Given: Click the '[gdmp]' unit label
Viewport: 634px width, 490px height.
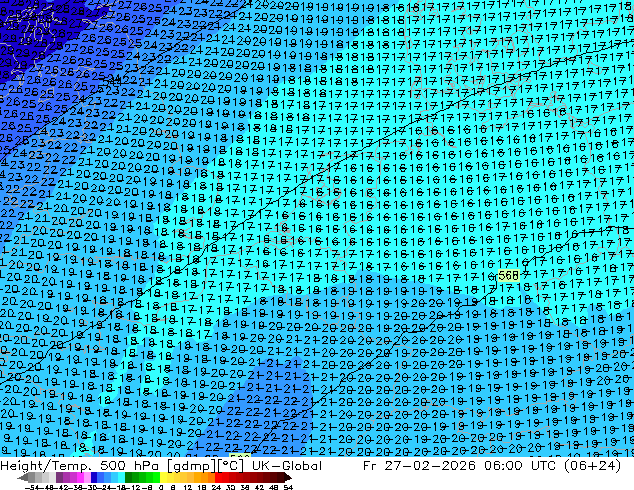Looking at the screenshot, I should point(191,466).
